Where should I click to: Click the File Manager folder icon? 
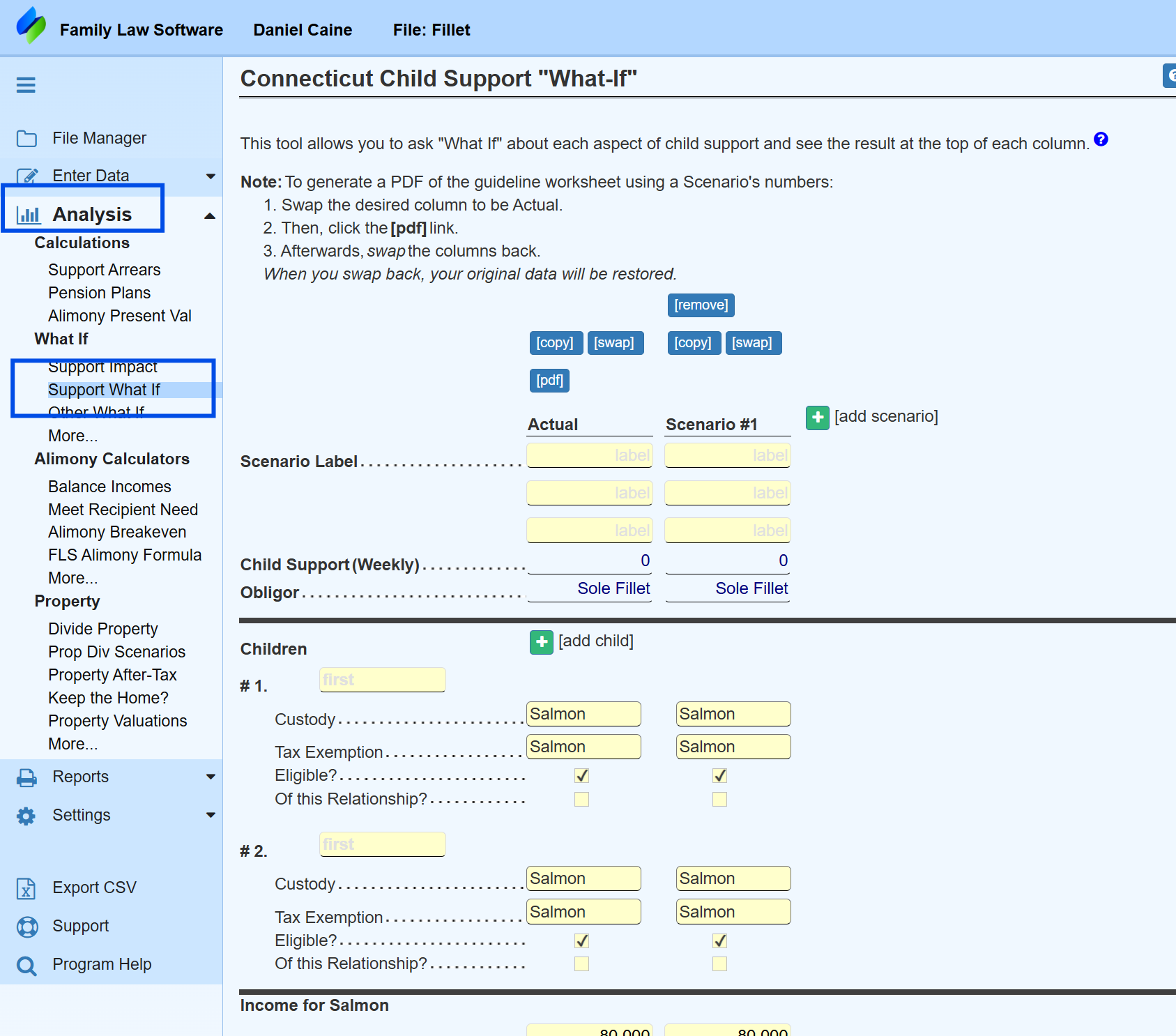coord(26,139)
